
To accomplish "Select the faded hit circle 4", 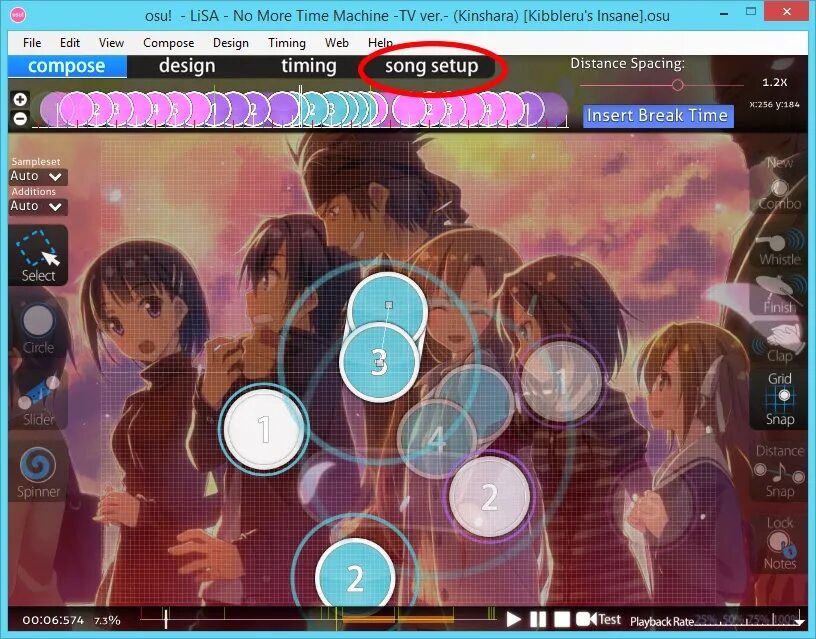I will [x=437, y=439].
